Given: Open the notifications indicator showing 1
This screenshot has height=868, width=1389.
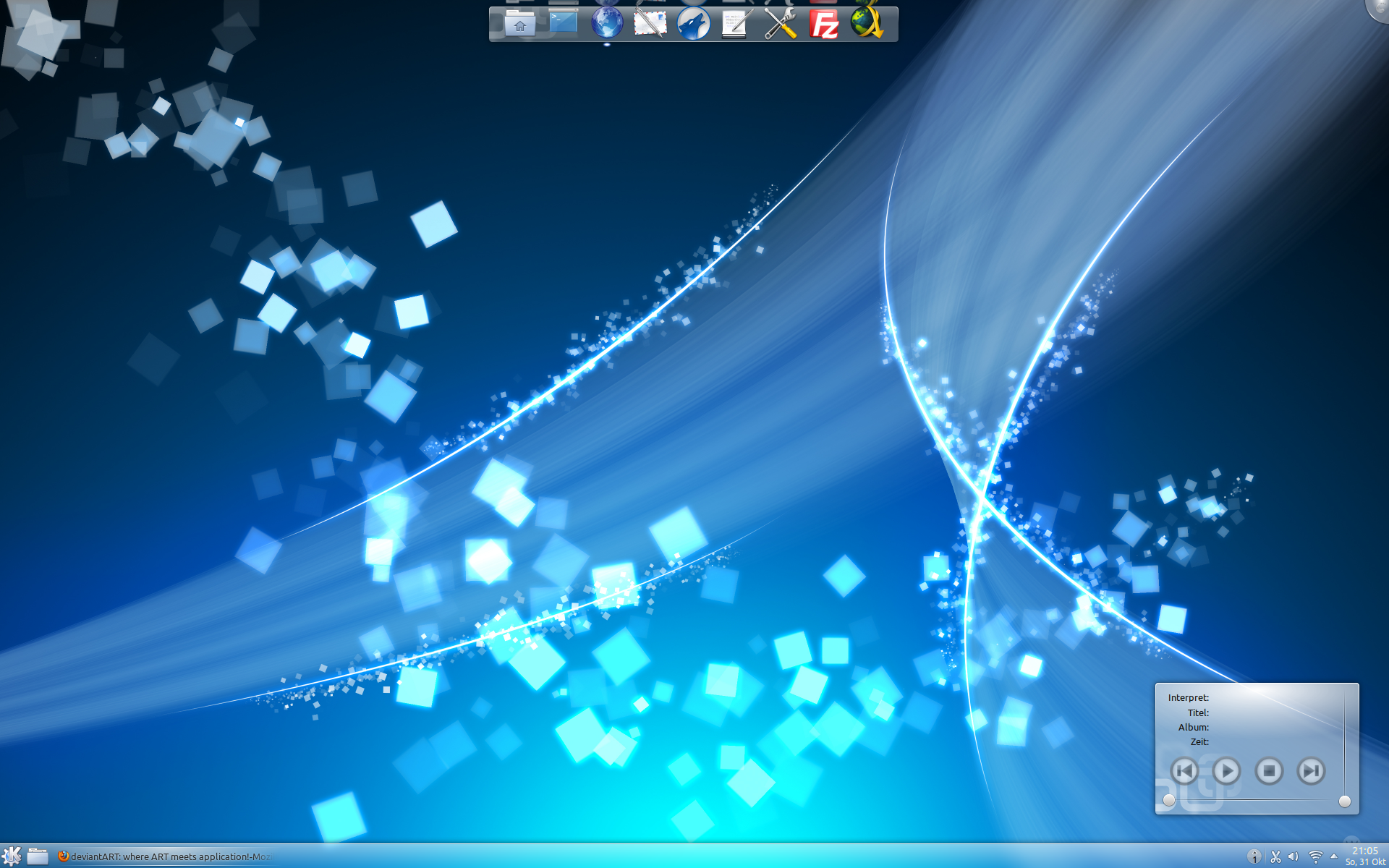Looking at the screenshot, I should 1254,857.
